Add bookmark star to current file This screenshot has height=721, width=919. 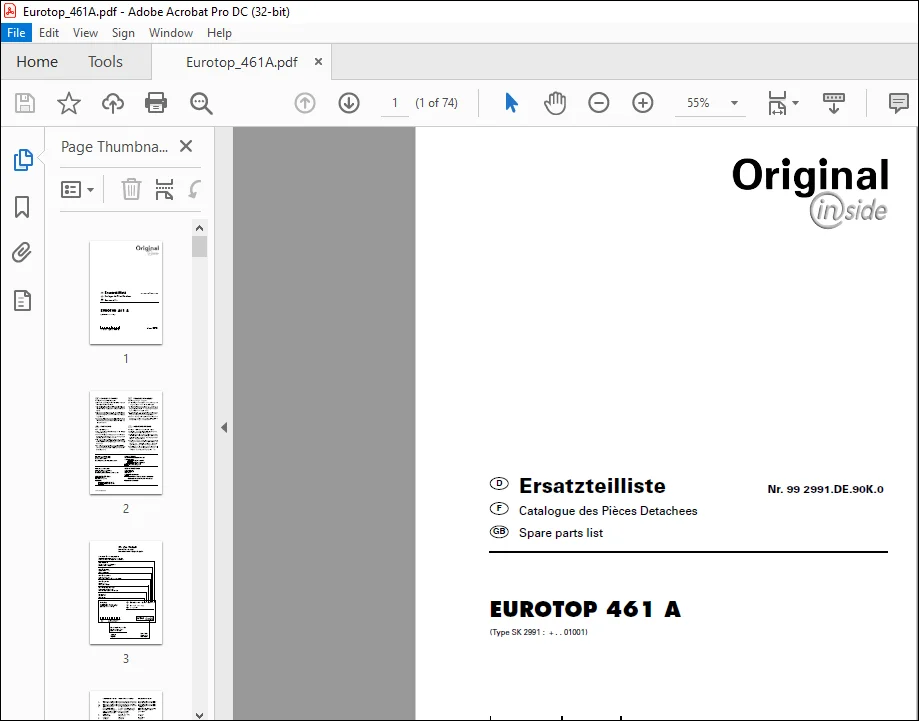(x=69, y=103)
